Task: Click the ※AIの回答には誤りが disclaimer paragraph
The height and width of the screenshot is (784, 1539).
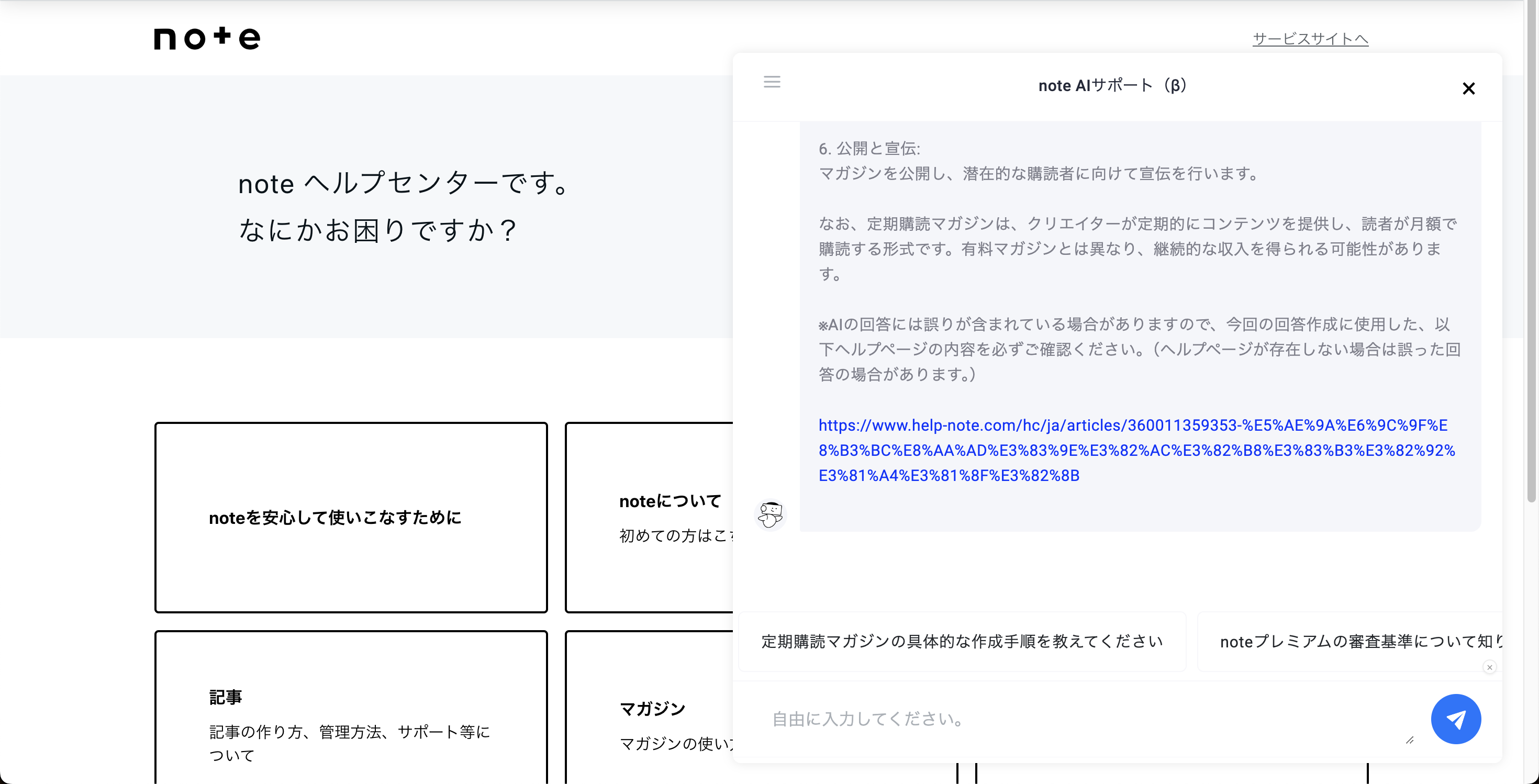Action: [x=1139, y=349]
